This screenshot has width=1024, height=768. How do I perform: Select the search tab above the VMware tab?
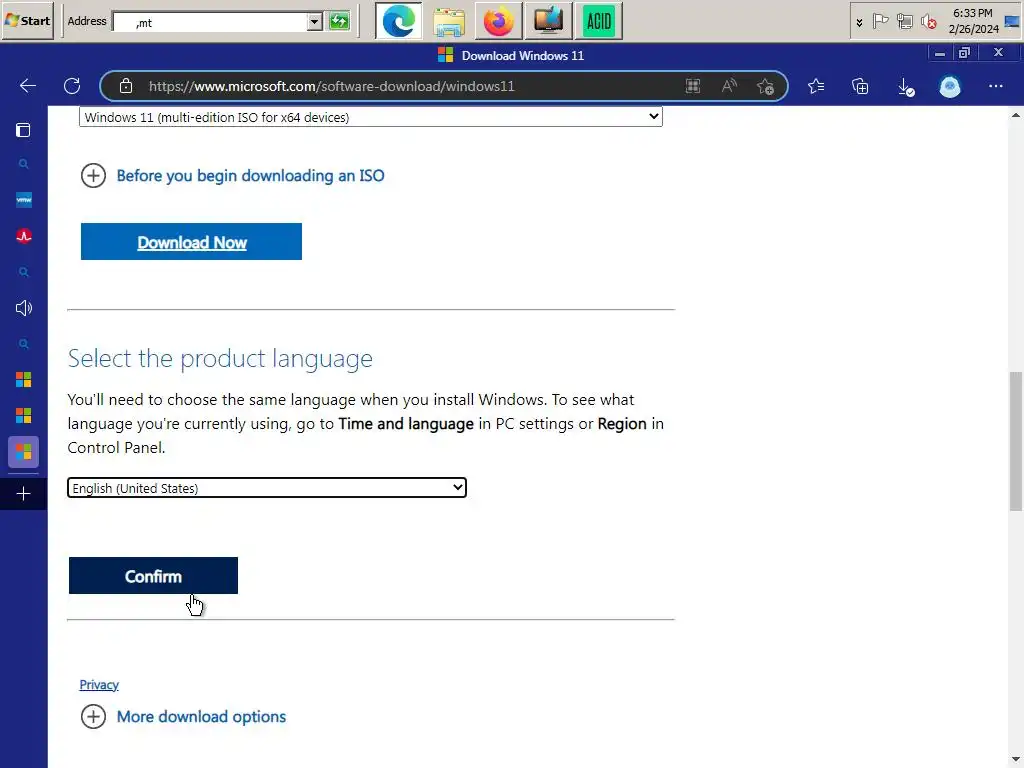24,164
